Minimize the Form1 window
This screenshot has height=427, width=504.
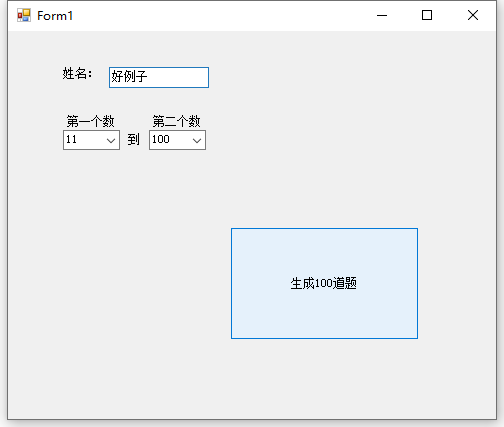click(382, 15)
